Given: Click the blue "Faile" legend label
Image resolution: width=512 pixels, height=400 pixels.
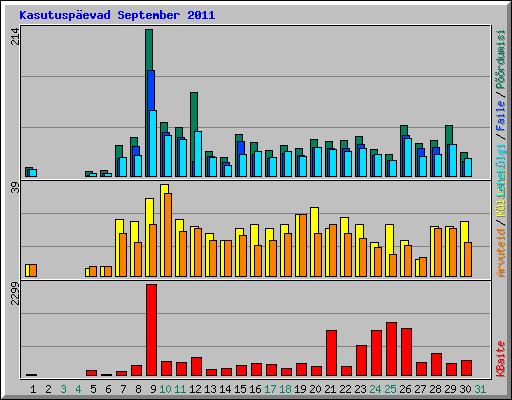Looking at the screenshot, I should click(x=501, y=116).
